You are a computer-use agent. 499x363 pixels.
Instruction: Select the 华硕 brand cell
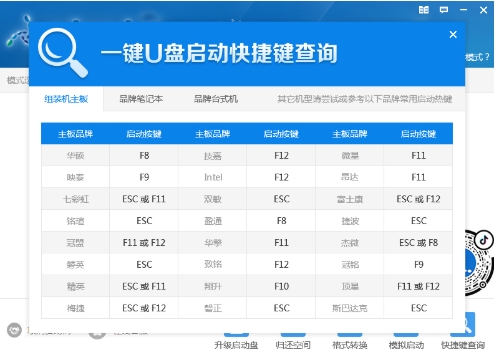coord(75,156)
